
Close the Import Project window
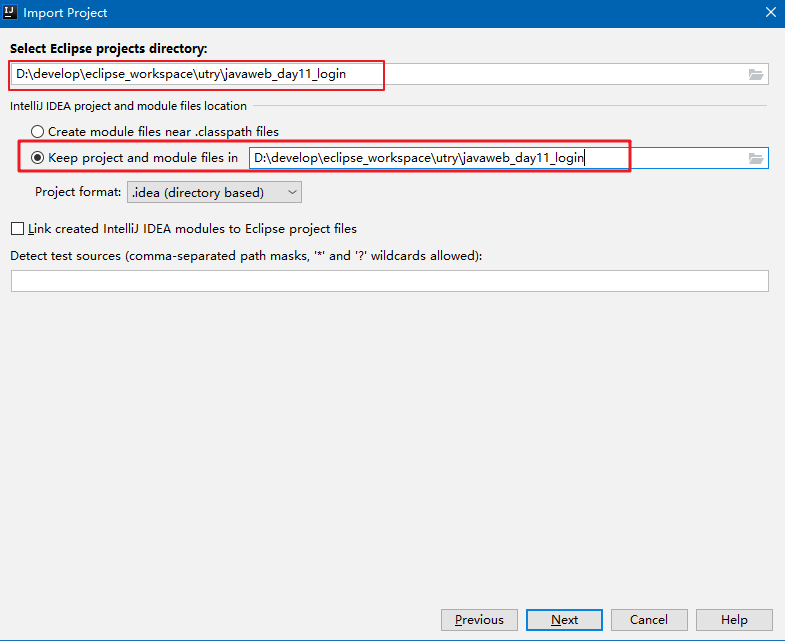(771, 13)
